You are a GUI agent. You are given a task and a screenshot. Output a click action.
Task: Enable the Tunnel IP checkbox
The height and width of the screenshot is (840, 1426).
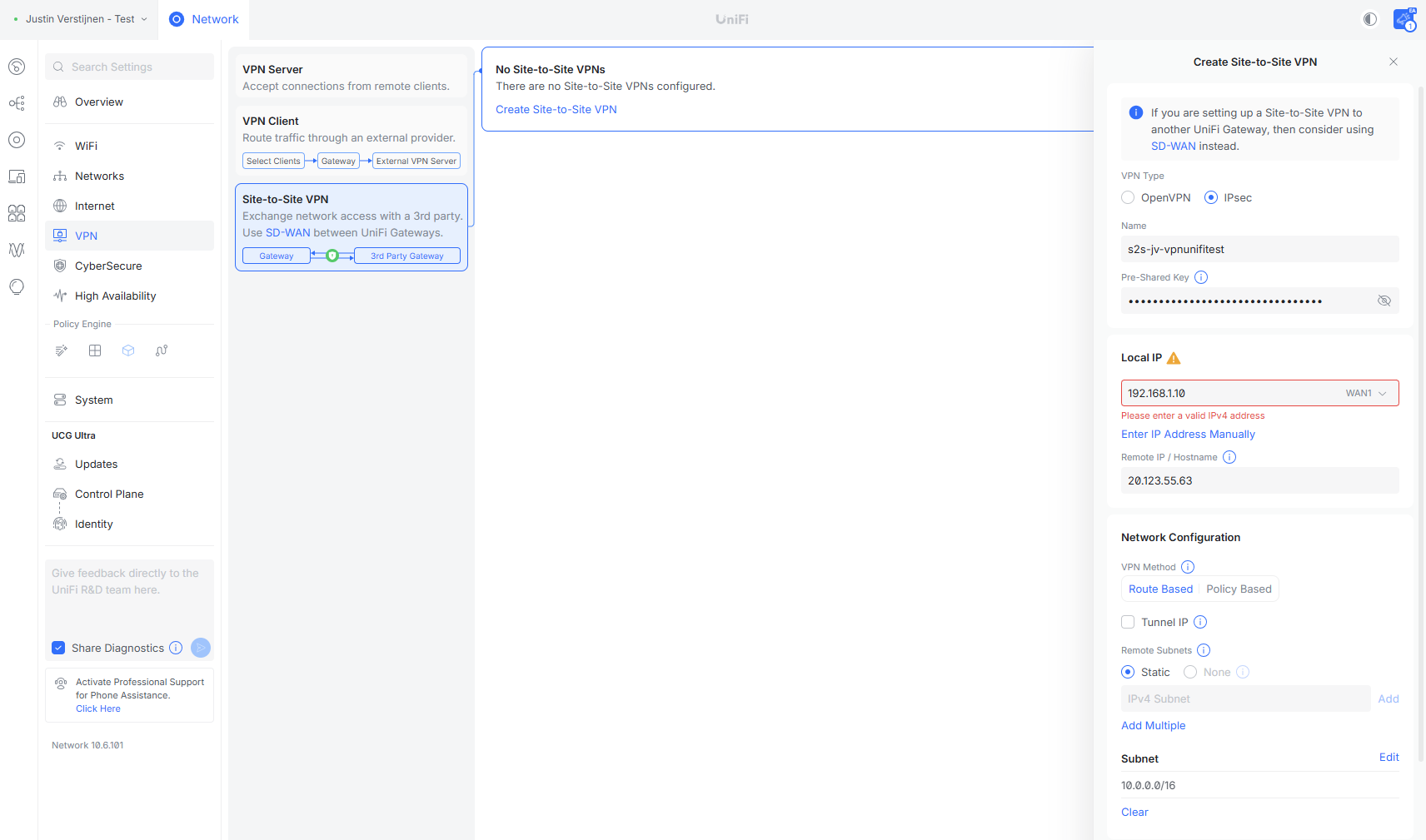pos(1128,622)
